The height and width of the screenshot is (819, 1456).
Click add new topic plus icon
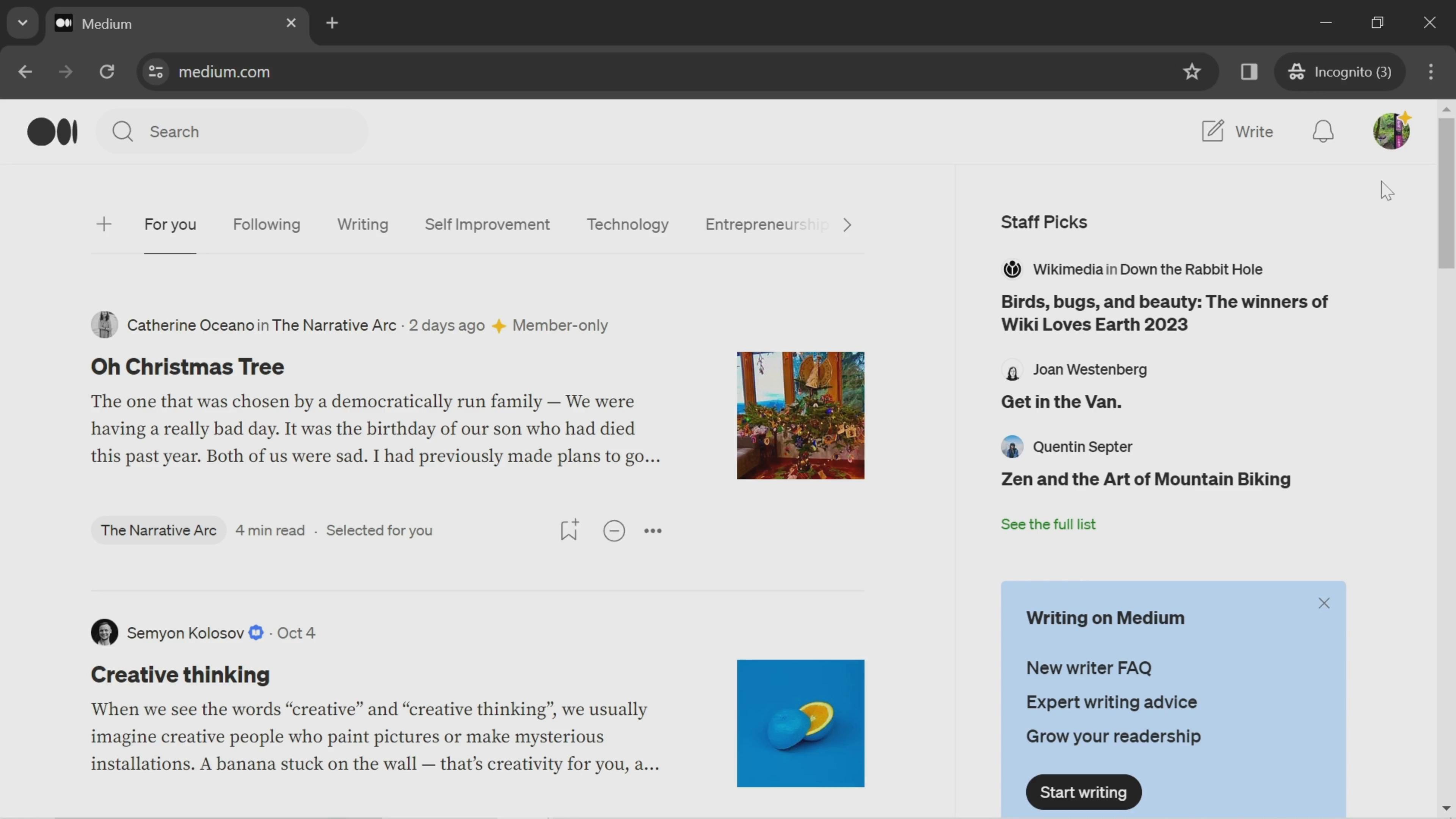(x=103, y=223)
